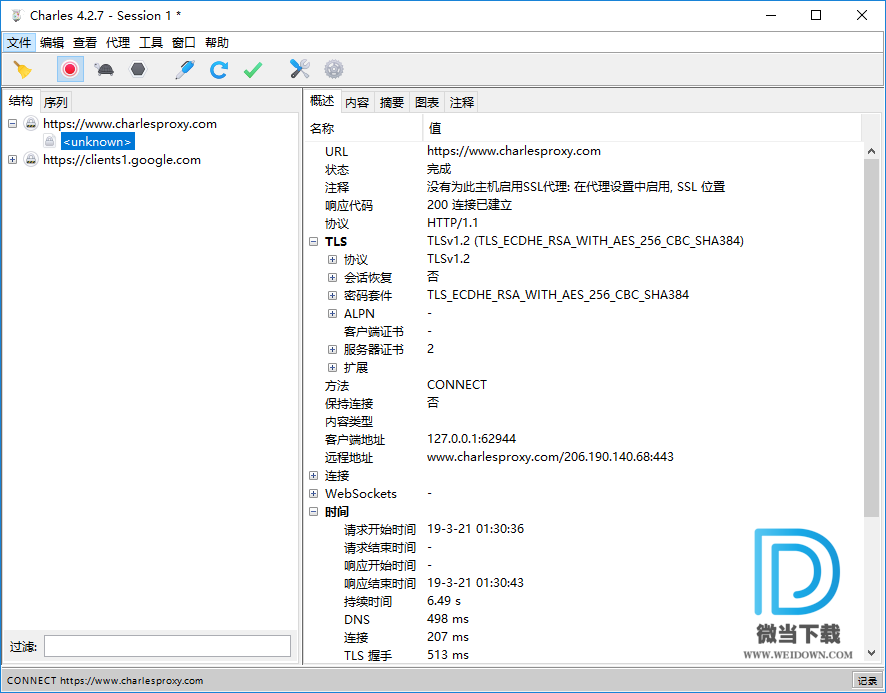Select the 请求开始时间 row
Image resolution: width=886 pixels, height=693 pixels.
tap(584, 529)
